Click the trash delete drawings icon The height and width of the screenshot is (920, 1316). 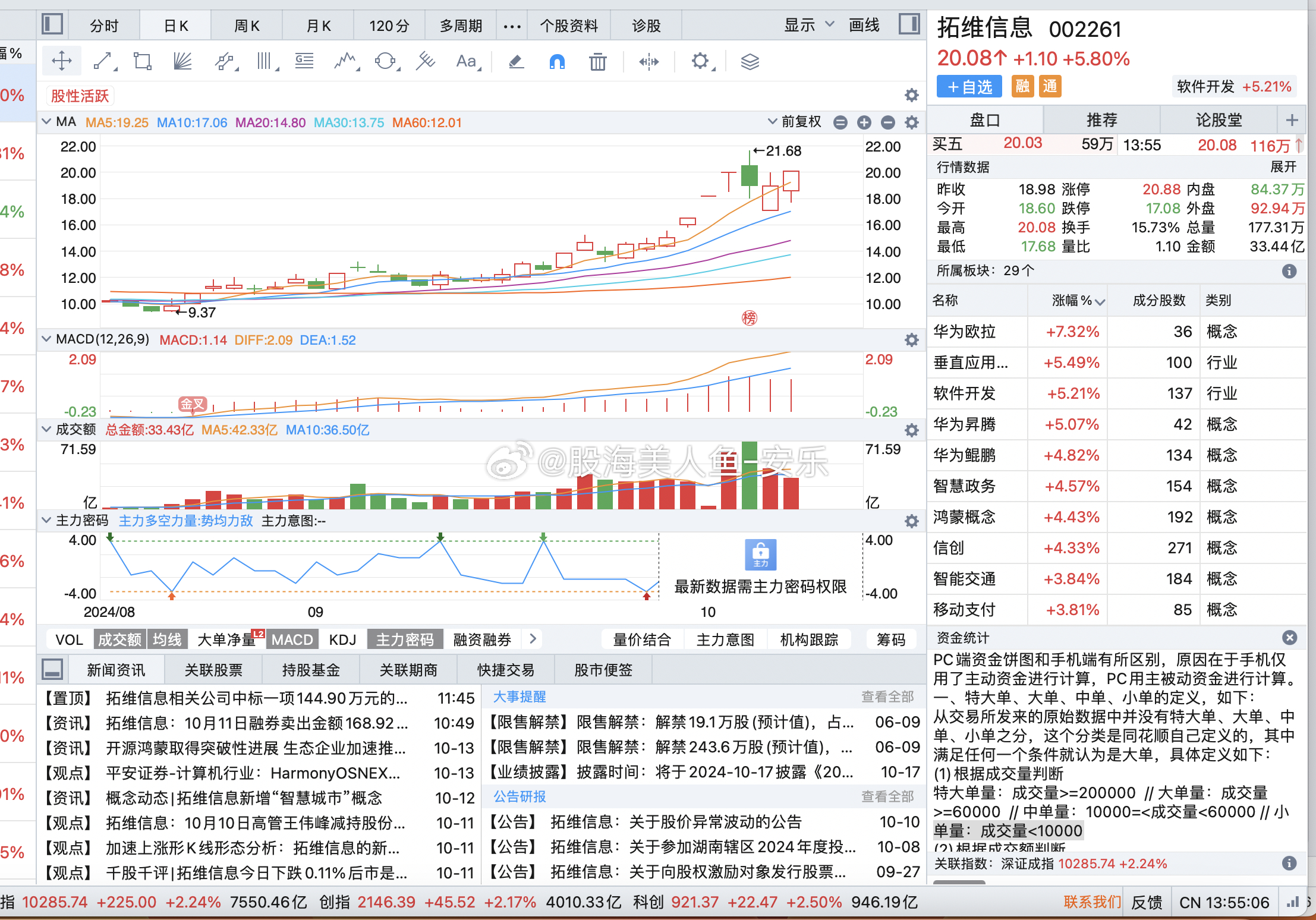click(597, 61)
